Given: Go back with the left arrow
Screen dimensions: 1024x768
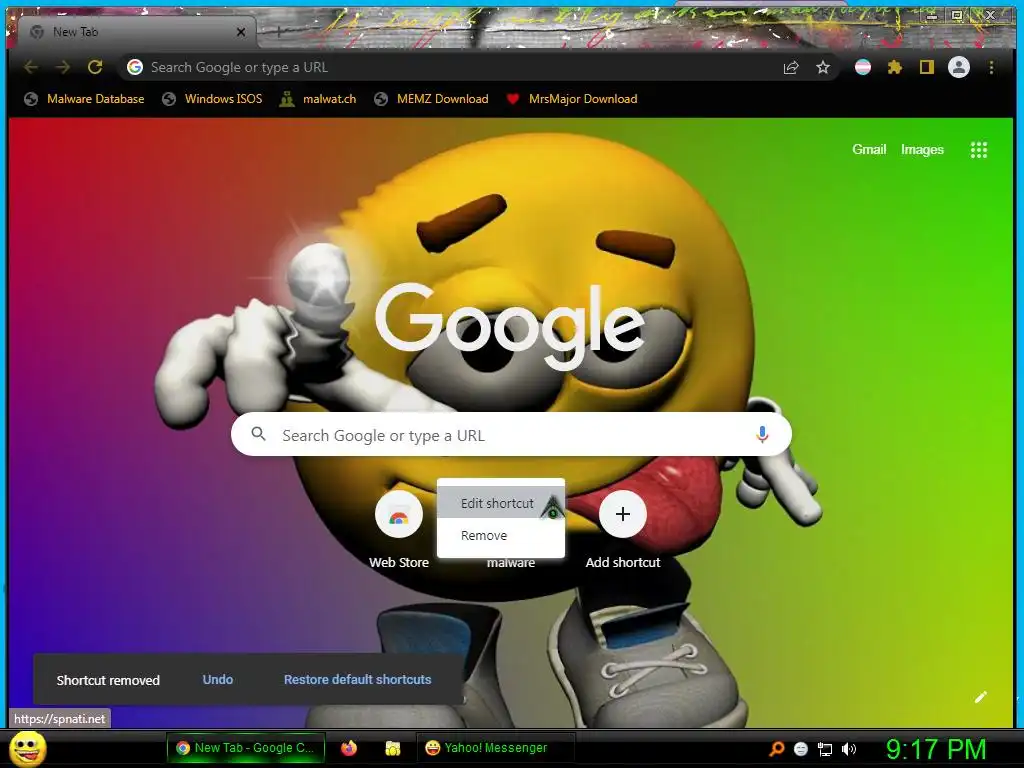Looking at the screenshot, I should [31, 67].
